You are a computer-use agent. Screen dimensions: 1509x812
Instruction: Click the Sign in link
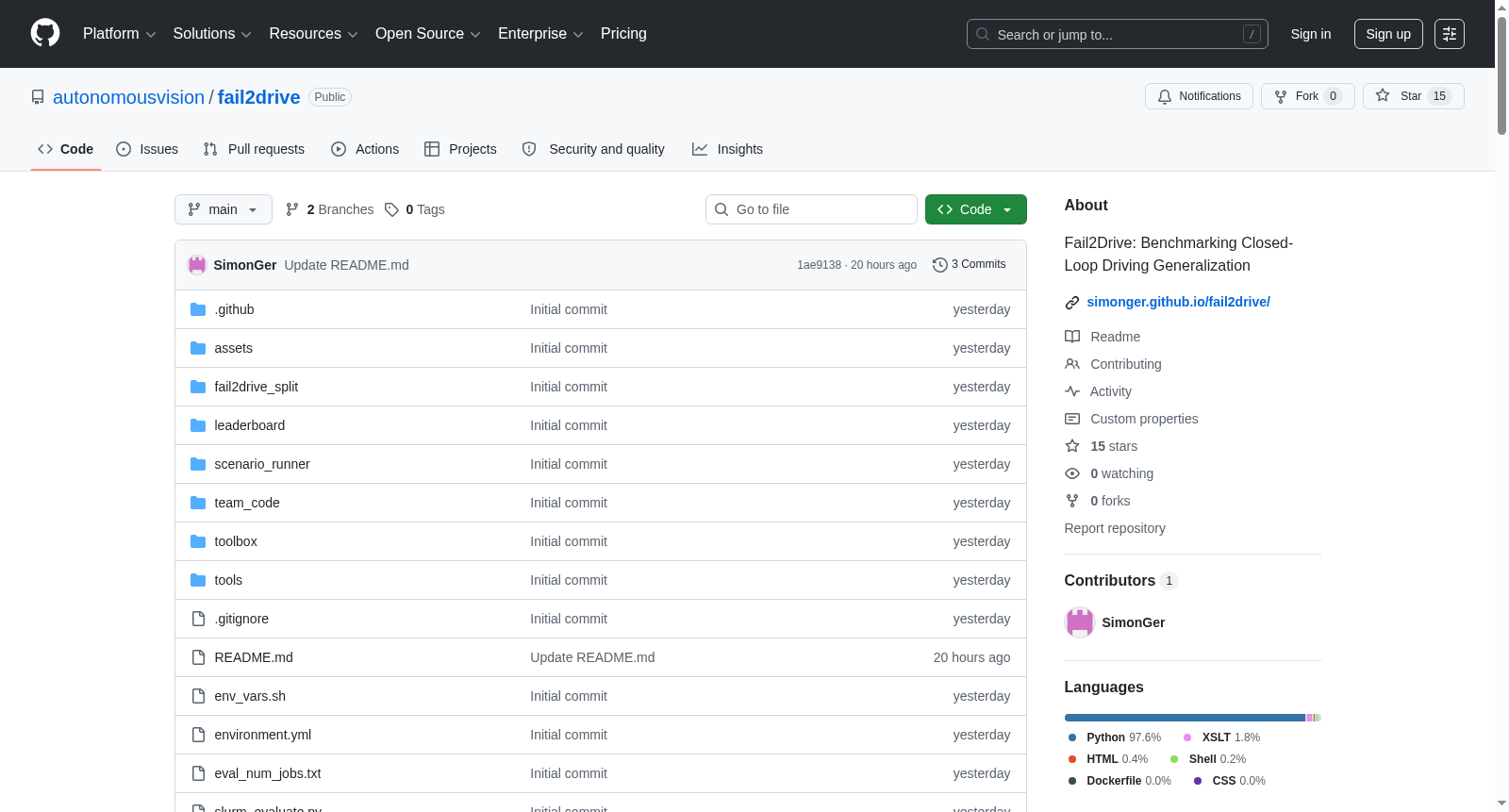tap(1311, 34)
